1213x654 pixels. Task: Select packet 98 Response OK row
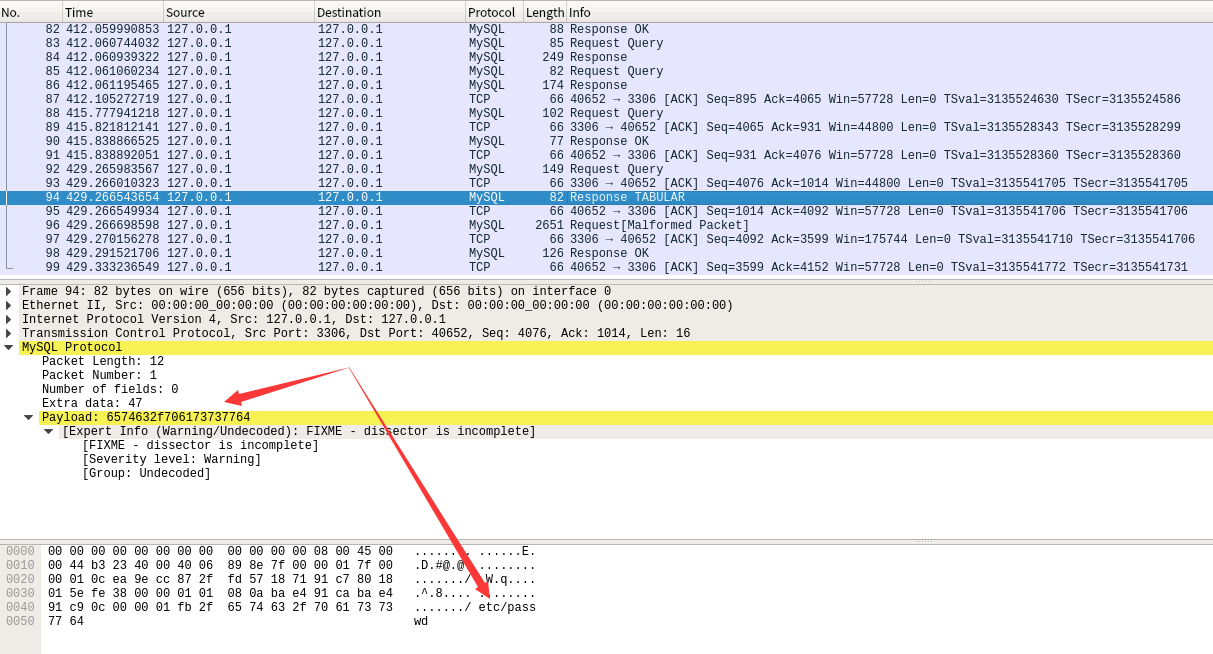click(606, 254)
